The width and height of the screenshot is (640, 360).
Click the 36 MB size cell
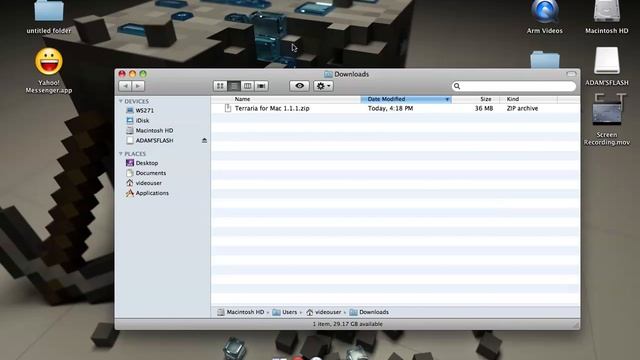484,109
